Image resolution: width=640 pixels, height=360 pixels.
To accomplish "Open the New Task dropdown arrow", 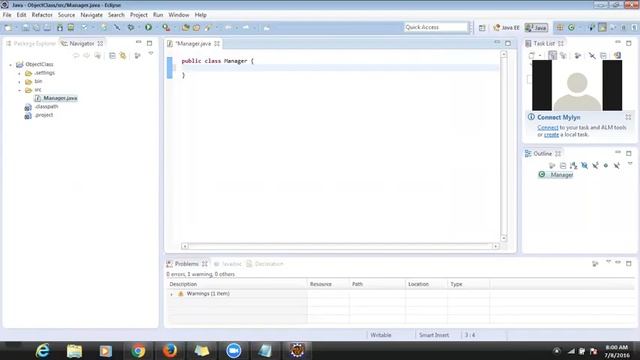I will (540, 56).
